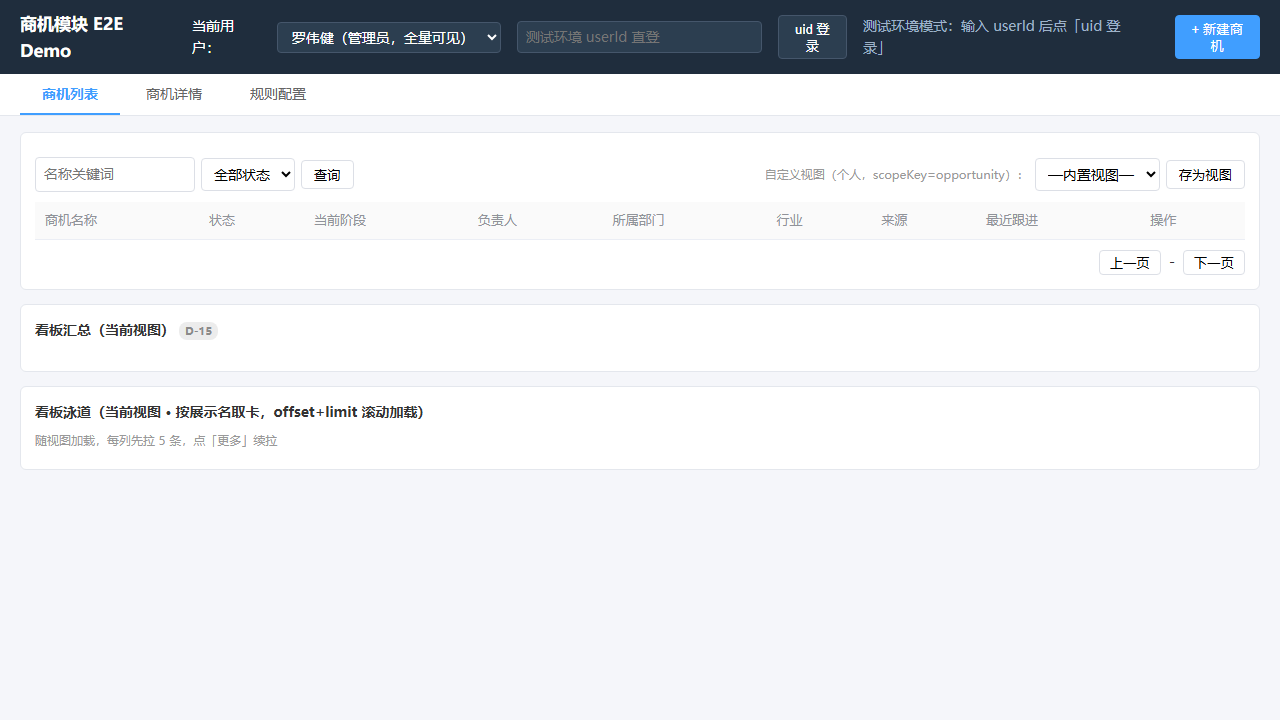Select the 商机列表 tab
Screen dimensions: 1280x720
click(70, 94)
